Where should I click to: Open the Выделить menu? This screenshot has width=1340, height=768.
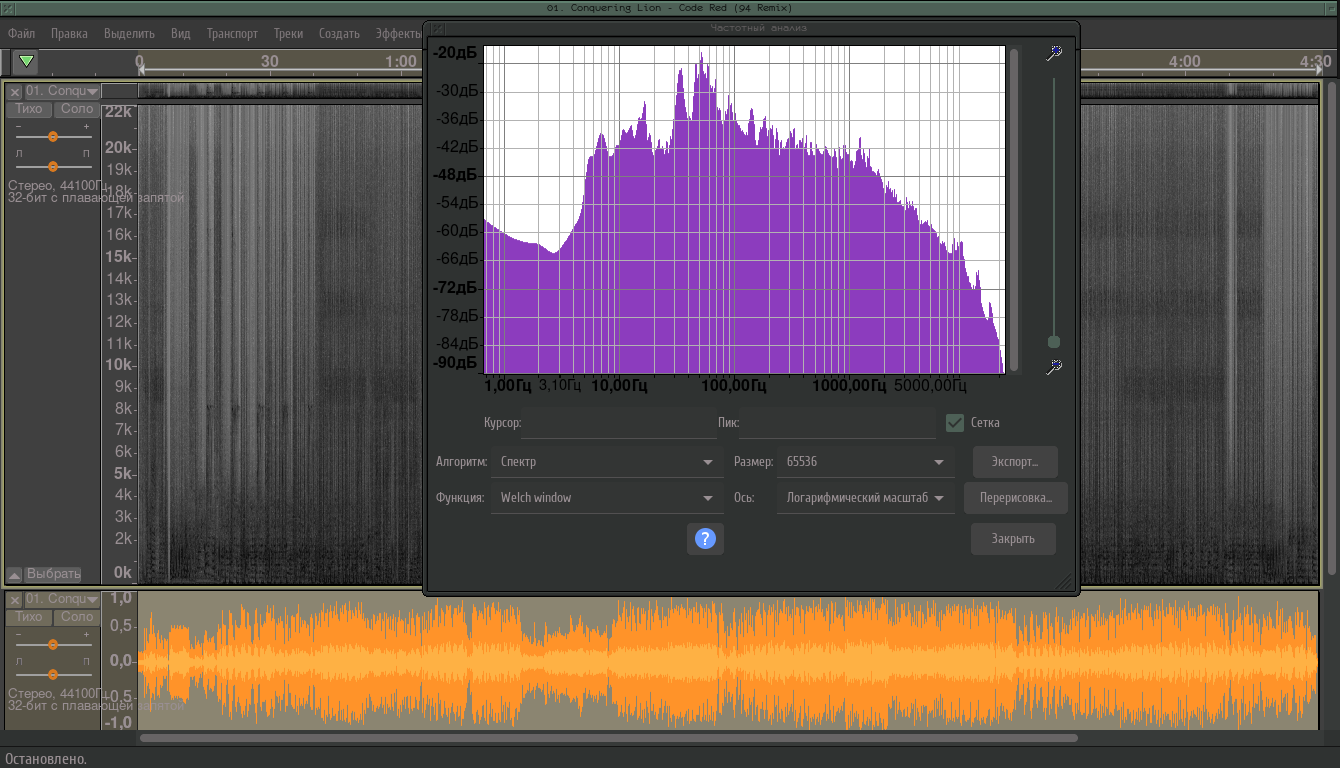tap(129, 33)
